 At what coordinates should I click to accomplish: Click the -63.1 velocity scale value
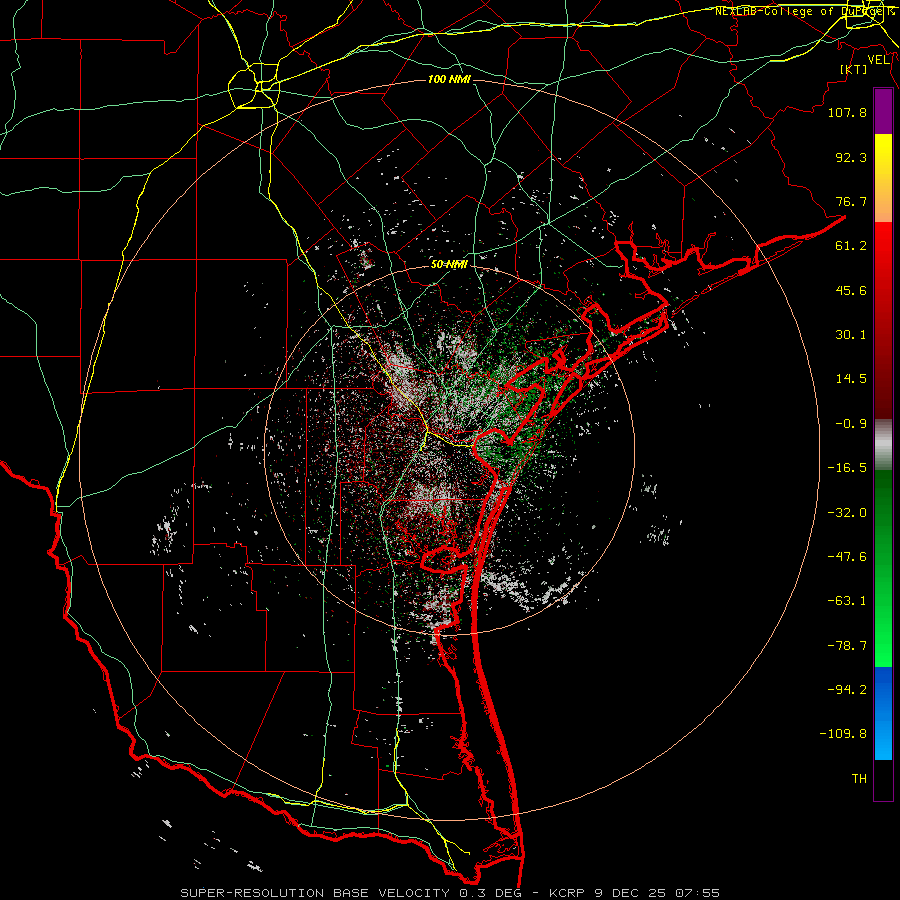847,601
